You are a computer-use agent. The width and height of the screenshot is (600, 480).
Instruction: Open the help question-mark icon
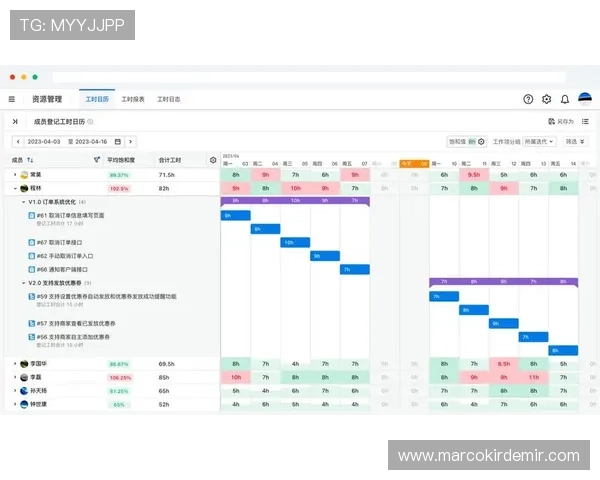[528, 99]
